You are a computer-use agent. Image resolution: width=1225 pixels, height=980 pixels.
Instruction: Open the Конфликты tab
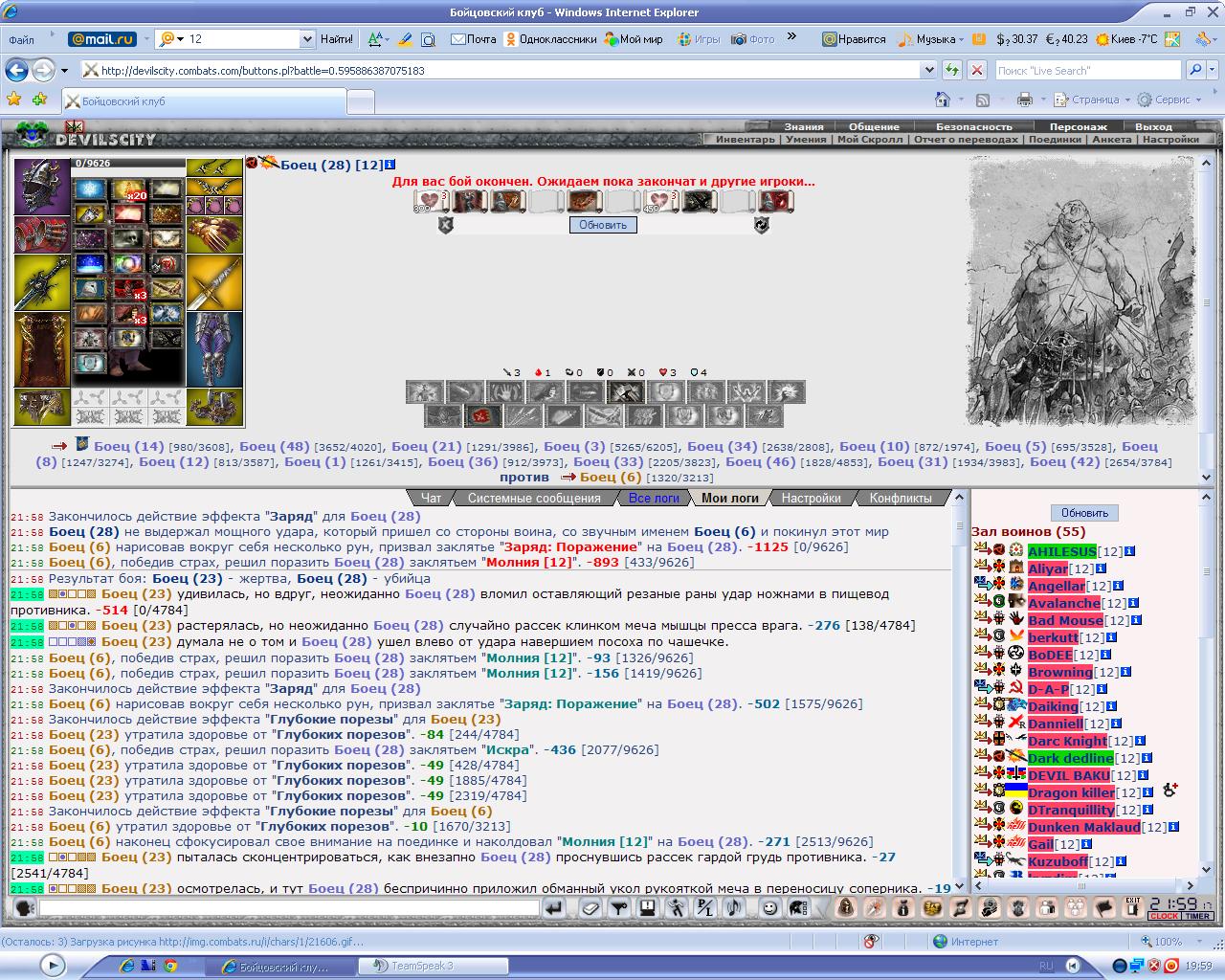pos(900,498)
